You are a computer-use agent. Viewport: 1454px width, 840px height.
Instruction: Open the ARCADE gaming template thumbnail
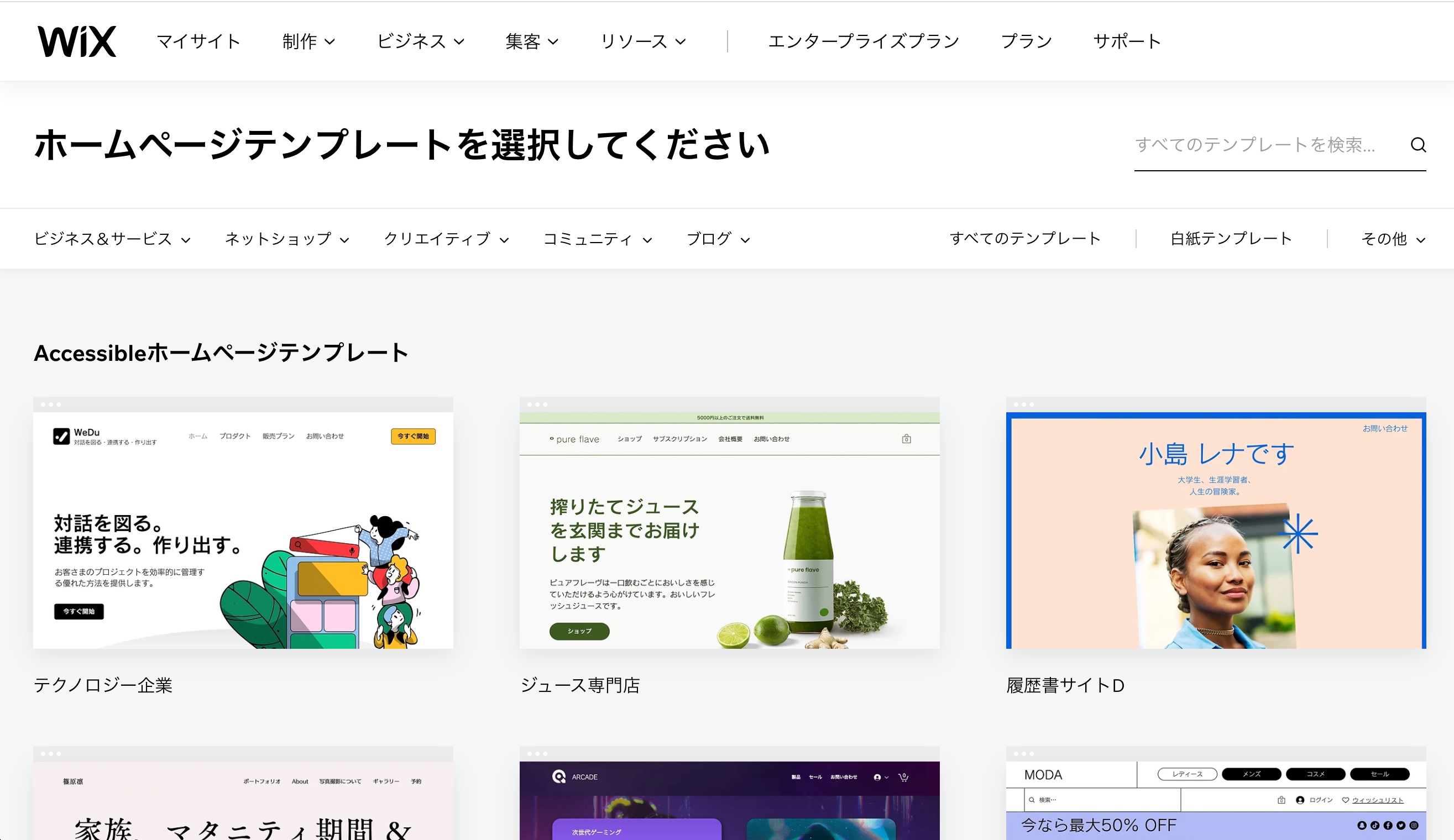pyautogui.click(x=729, y=793)
